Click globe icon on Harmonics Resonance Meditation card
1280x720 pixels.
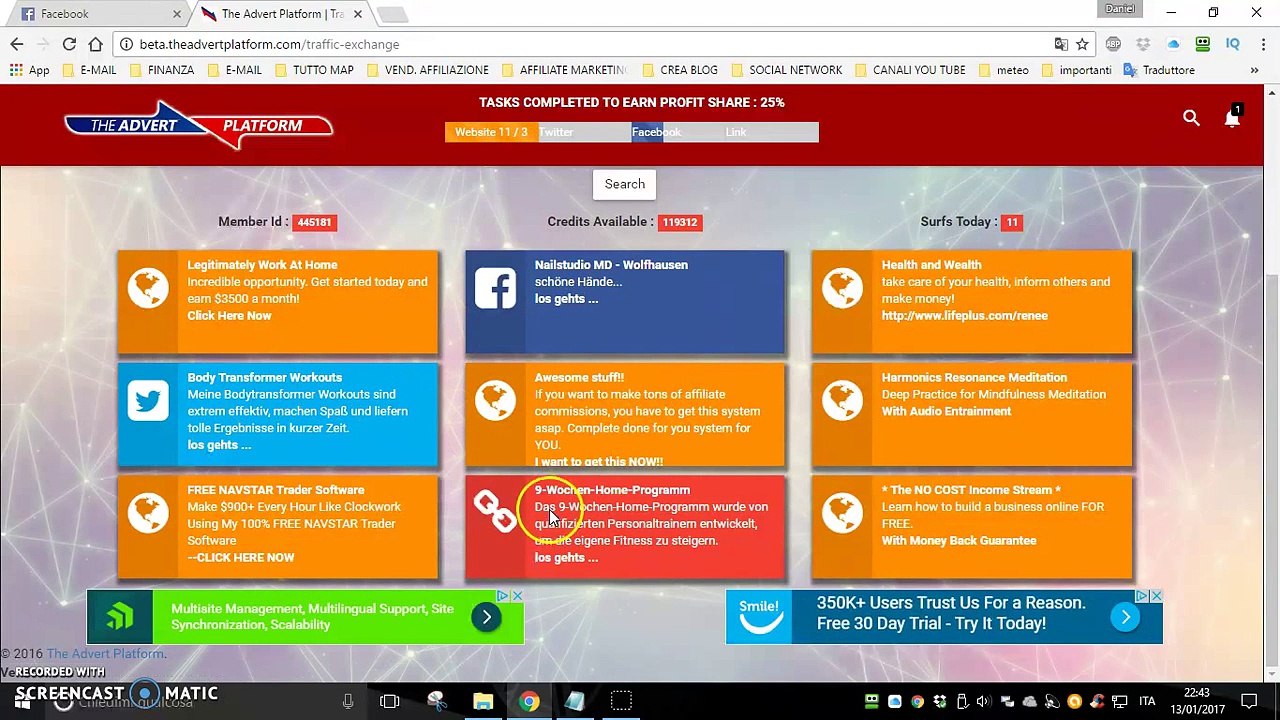tap(842, 401)
